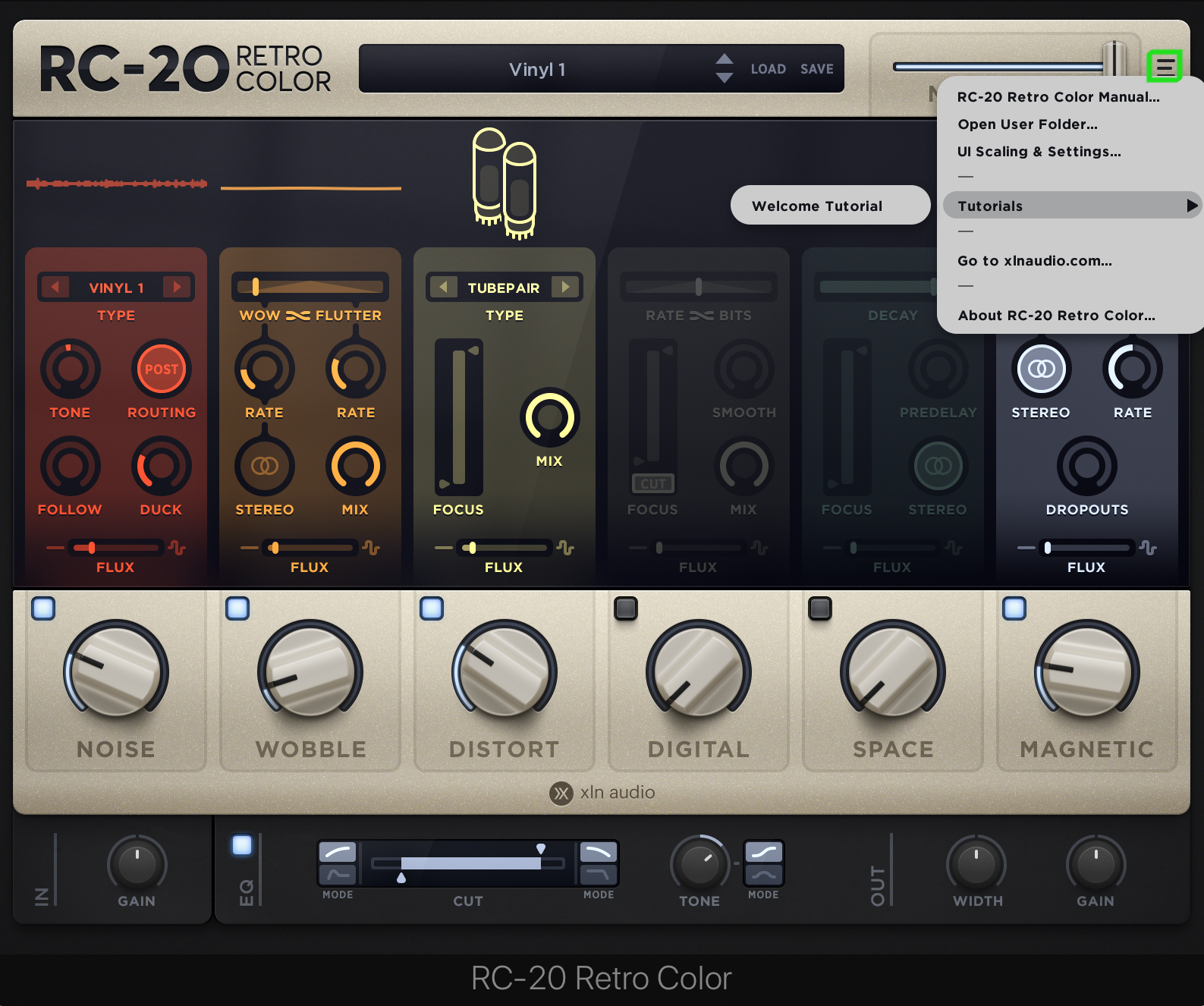1204x1006 pixels.
Task: Open the hamburger menu icon
Action: point(1165,67)
